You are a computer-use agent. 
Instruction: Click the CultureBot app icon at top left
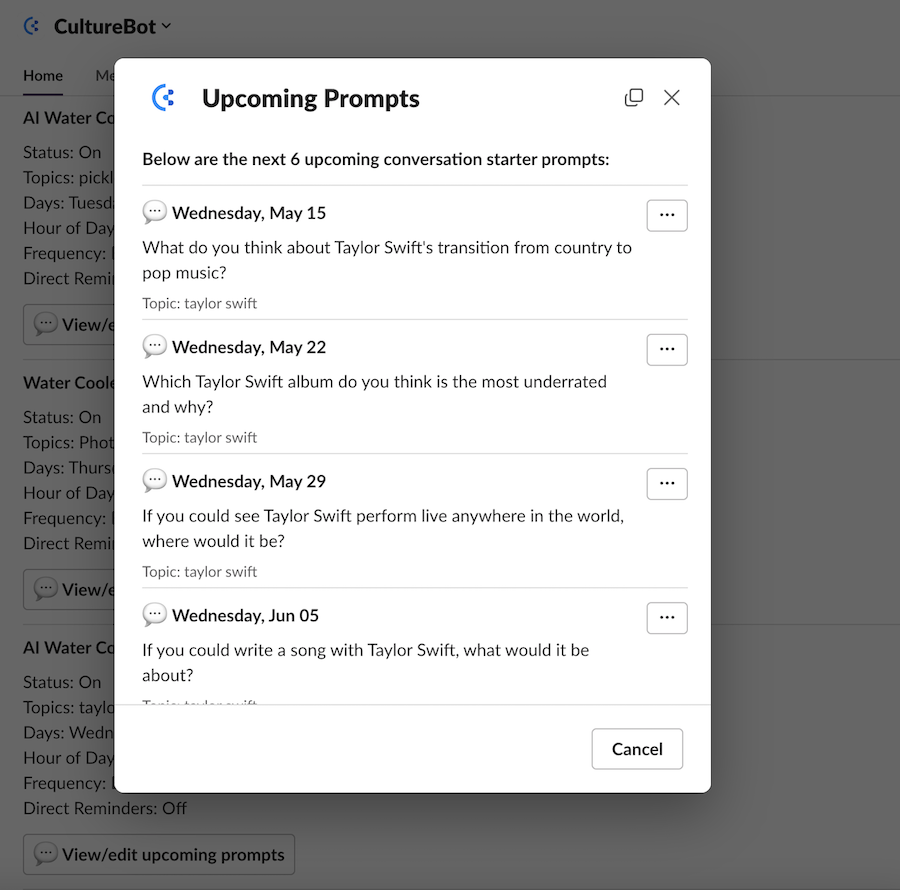(32, 26)
